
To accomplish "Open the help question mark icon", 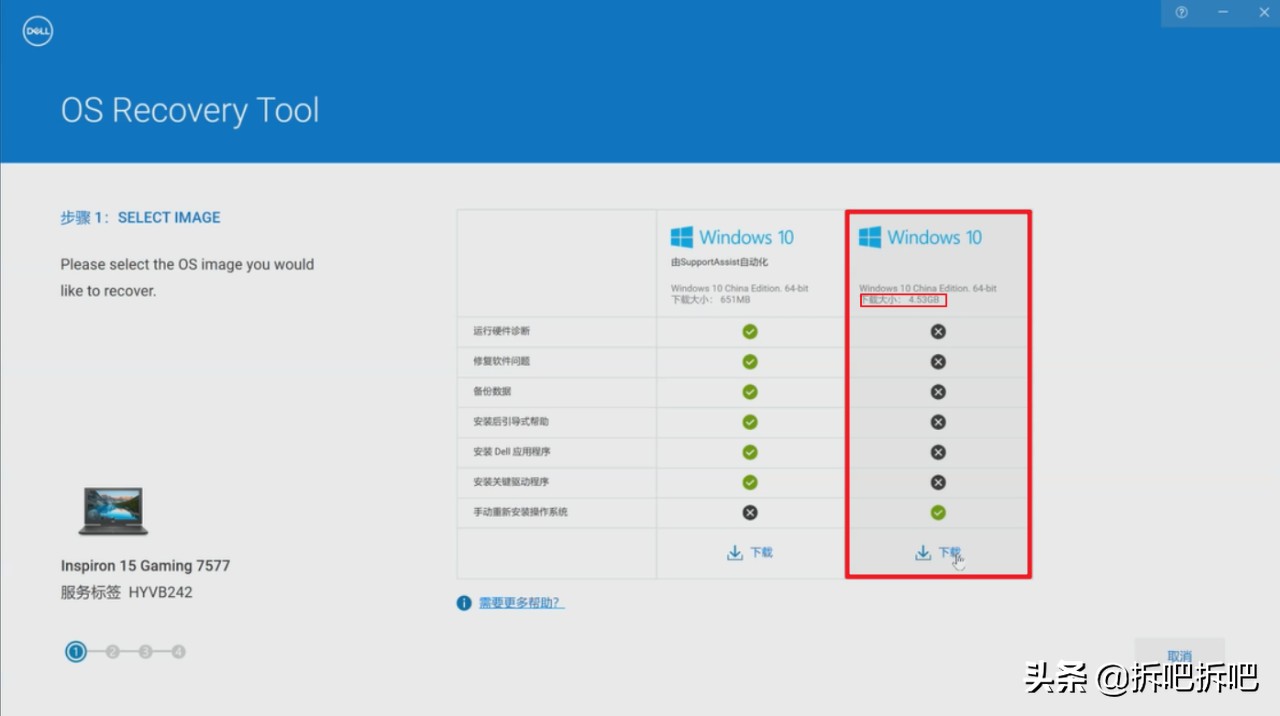I will coord(1181,12).
